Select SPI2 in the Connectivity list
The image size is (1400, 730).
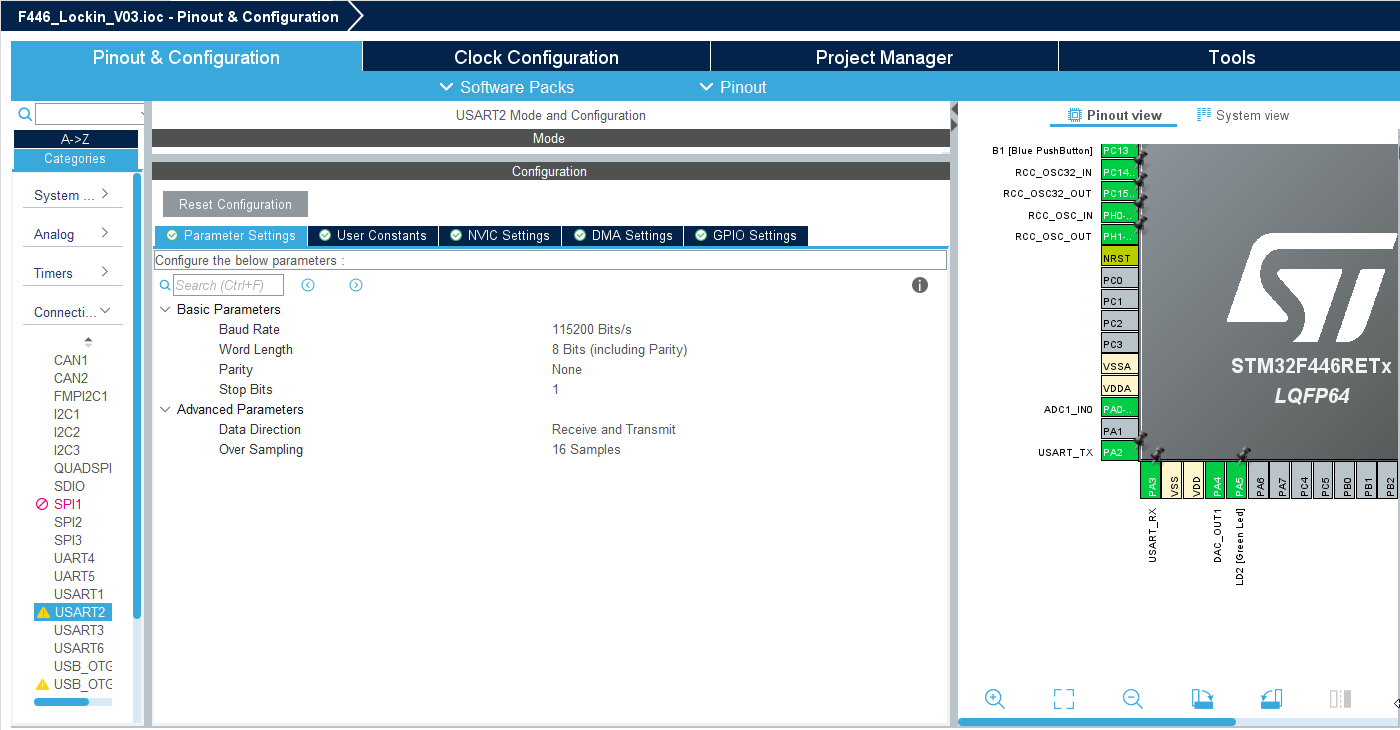[x=68, y=522]
